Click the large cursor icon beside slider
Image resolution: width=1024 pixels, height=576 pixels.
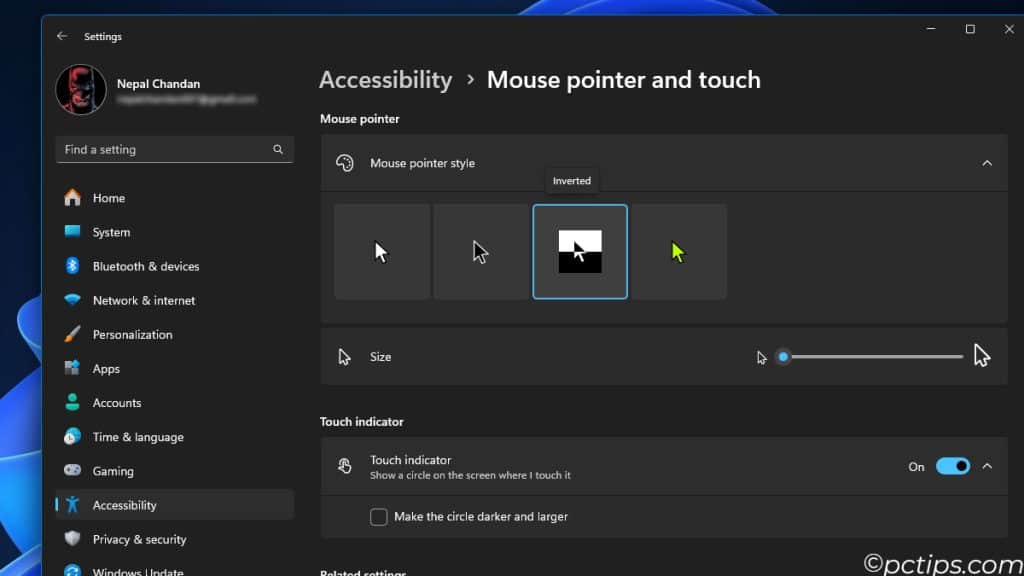pyautogui.click(x=981, y=356)
